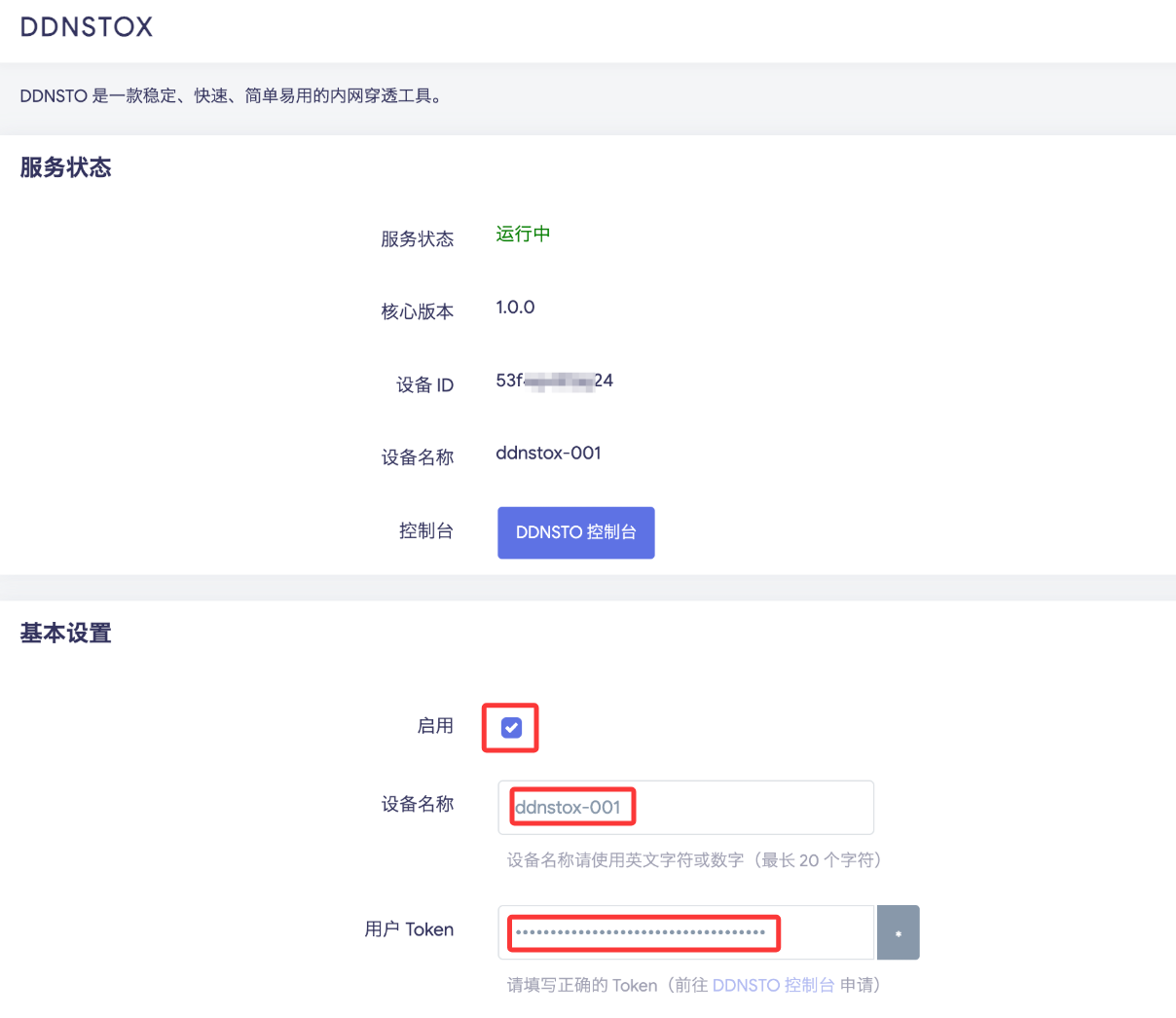Click the DDNSTOX page title

tap(87, 27)
